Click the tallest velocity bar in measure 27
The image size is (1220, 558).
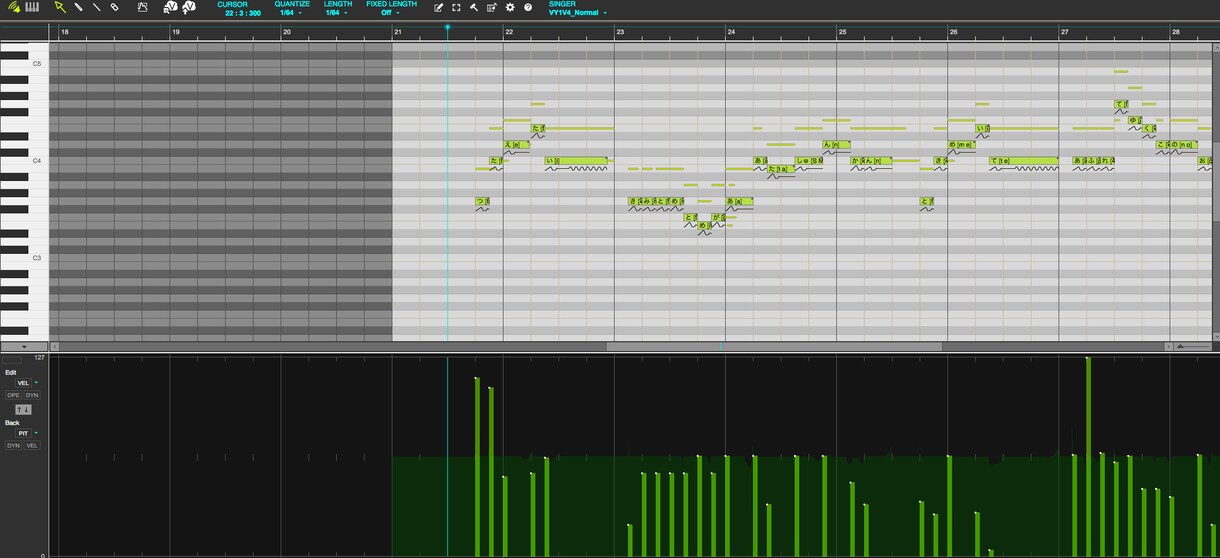tap(1088, 457)
